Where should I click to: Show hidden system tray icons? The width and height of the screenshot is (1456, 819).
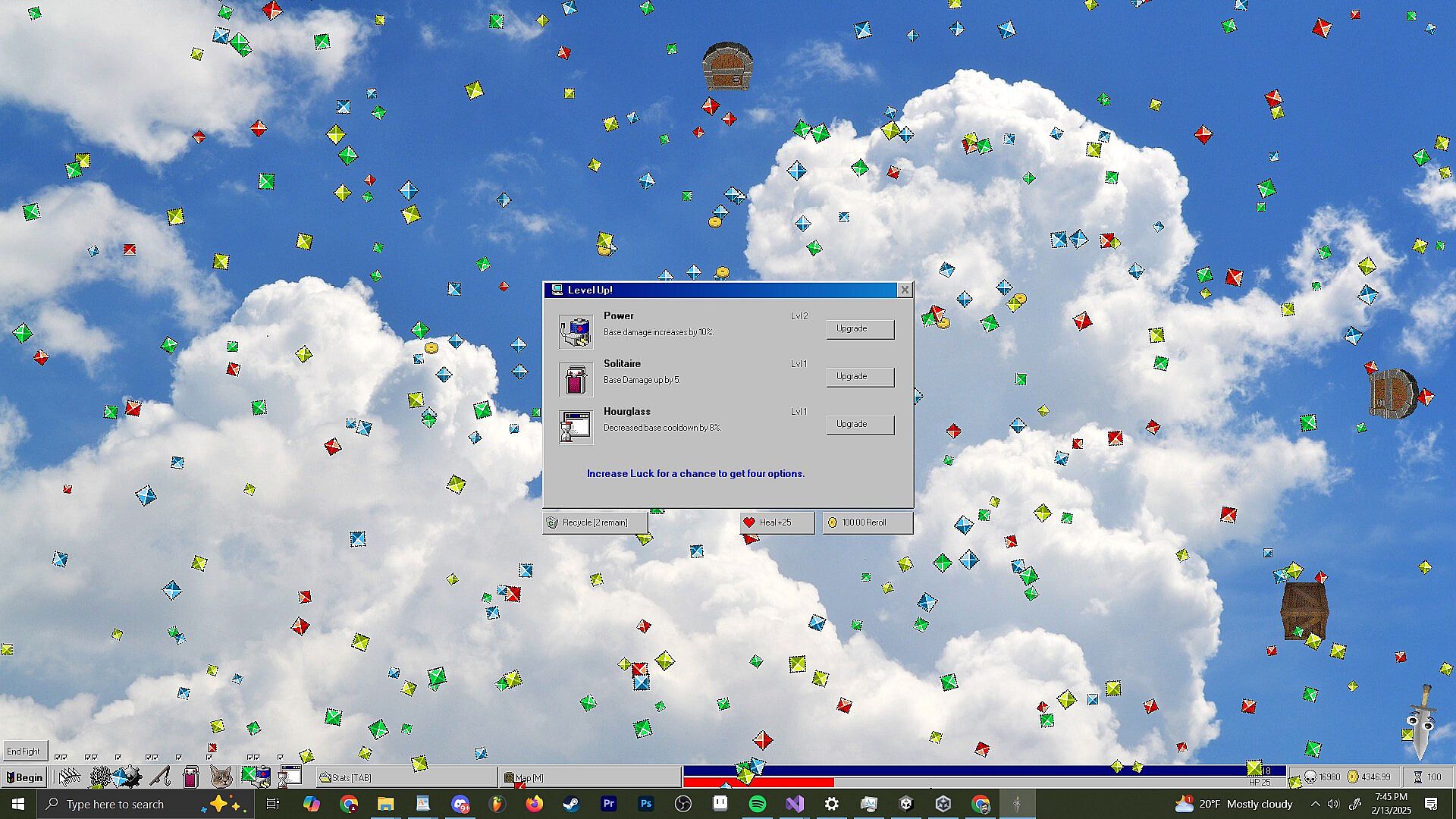click(x=1315, y=804)
